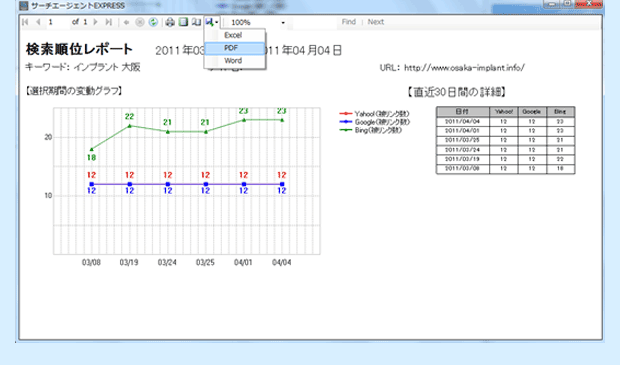This screenshot has height=365, width=620.
Task: Open the page setup dialog
Action: coord(196,22)
